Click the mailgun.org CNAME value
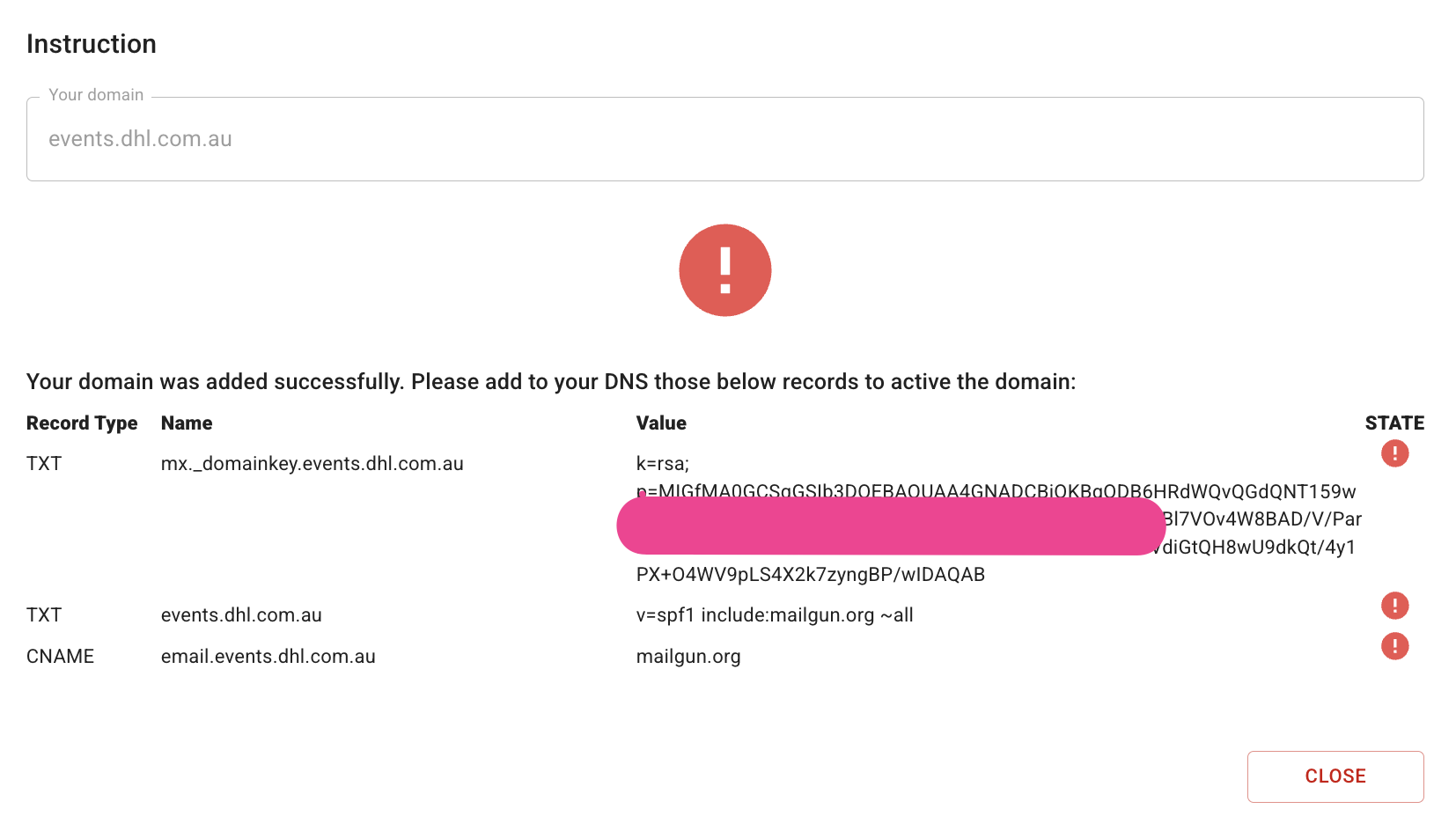 click(688, 657)
